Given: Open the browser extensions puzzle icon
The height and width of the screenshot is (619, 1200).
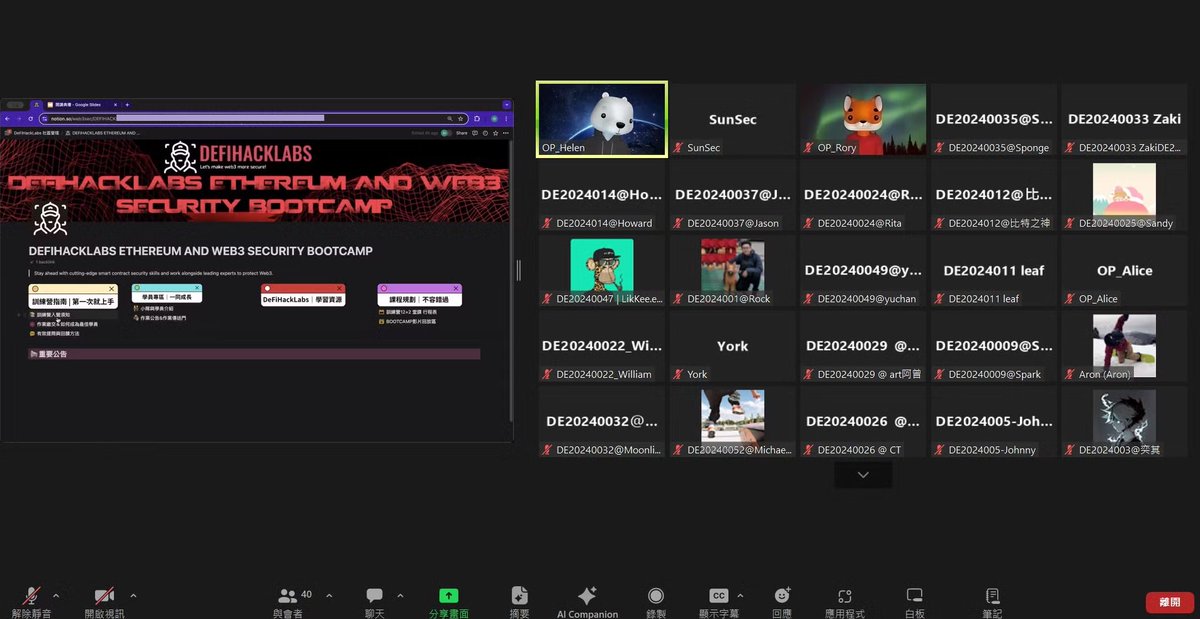Looking at the screenshot, I should tap(477, 118).
